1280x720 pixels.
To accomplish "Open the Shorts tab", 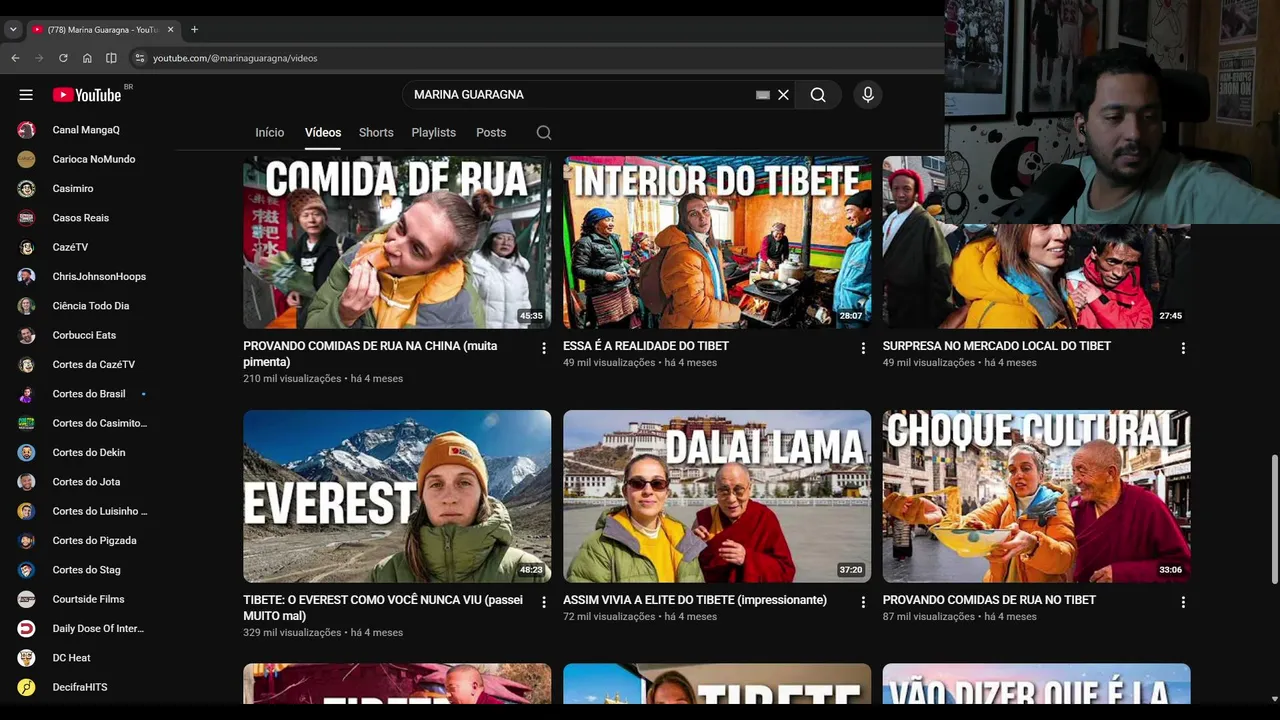I will click(376, 132).
